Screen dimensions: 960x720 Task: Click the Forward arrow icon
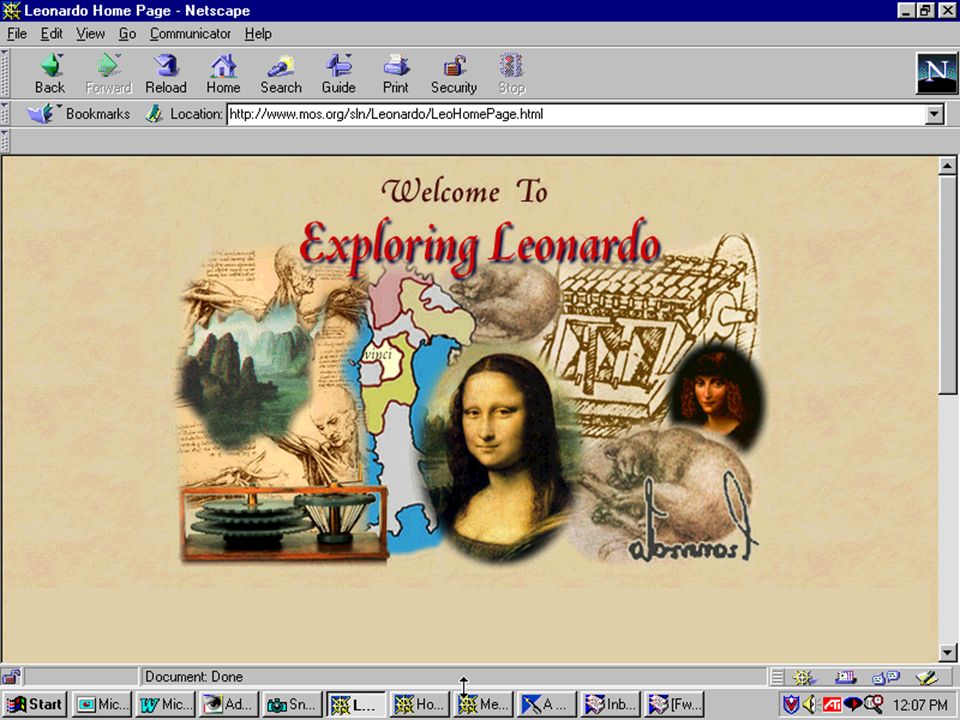[108, 65]
